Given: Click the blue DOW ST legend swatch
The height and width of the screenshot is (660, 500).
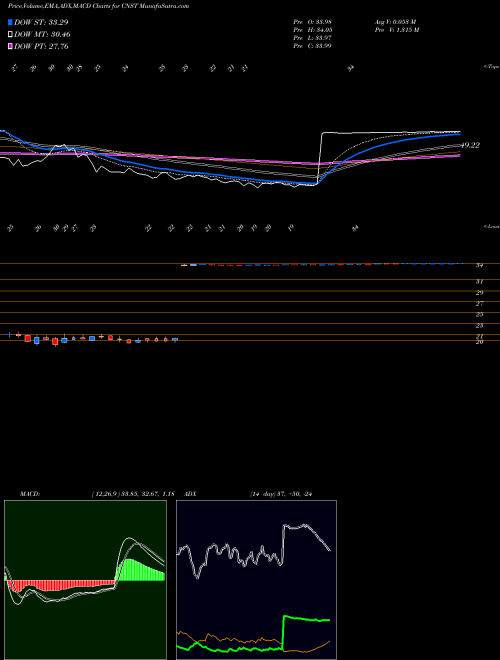Looking at the screenshot, I should click(11, 22).
